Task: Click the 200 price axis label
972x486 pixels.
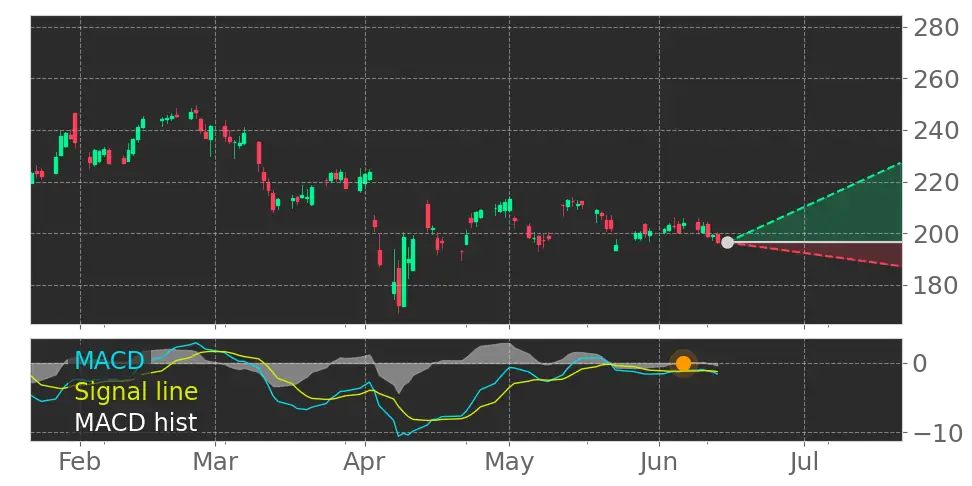Action: [x=935, y=234]
